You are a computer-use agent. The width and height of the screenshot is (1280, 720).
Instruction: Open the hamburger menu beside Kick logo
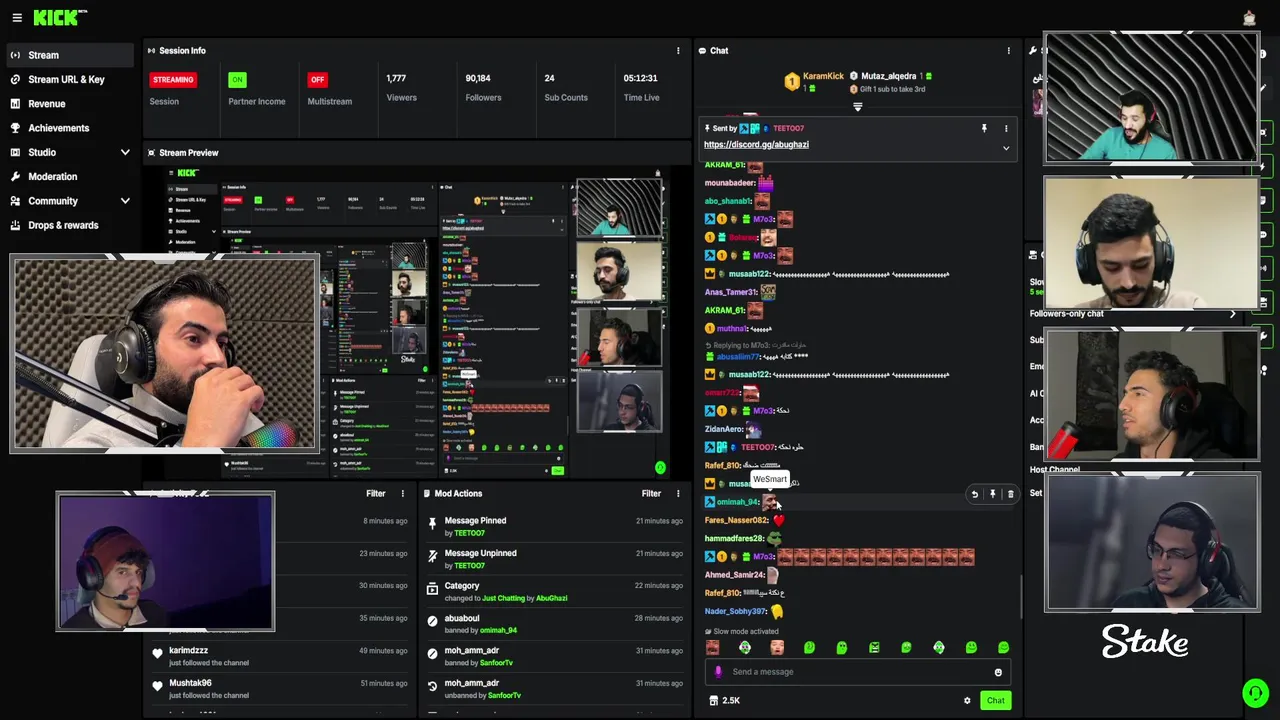click(17, 17)
